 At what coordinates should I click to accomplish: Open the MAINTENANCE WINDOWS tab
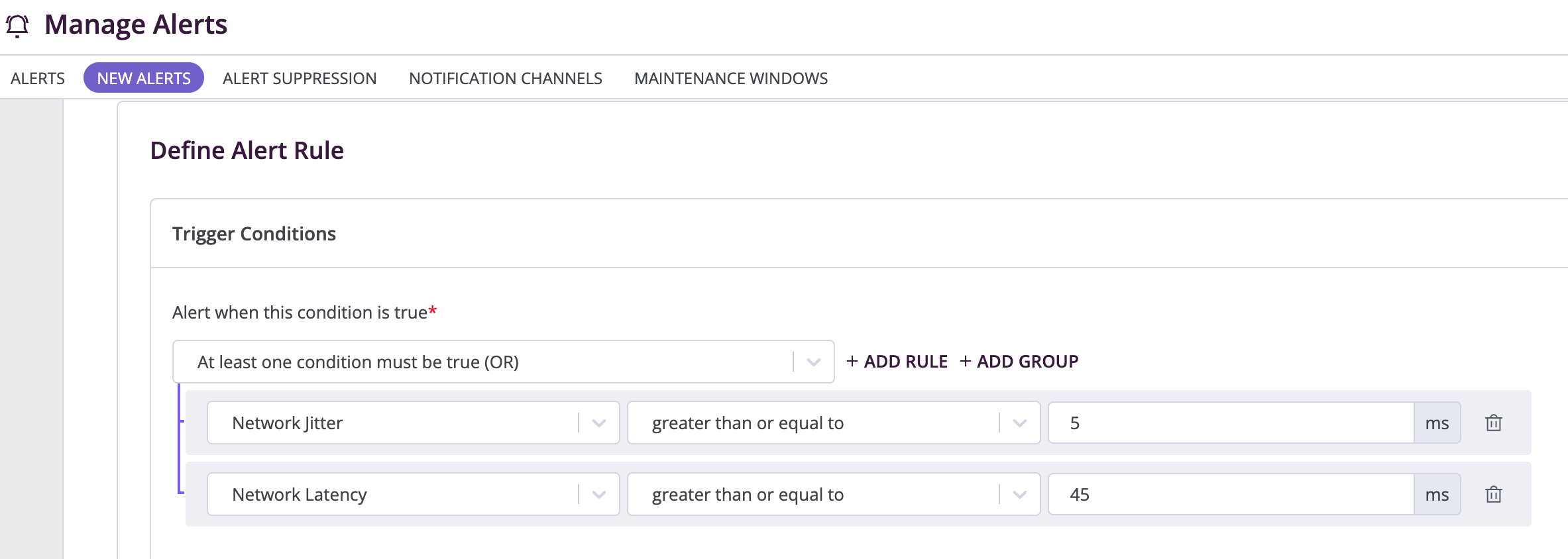pos(731,78)
